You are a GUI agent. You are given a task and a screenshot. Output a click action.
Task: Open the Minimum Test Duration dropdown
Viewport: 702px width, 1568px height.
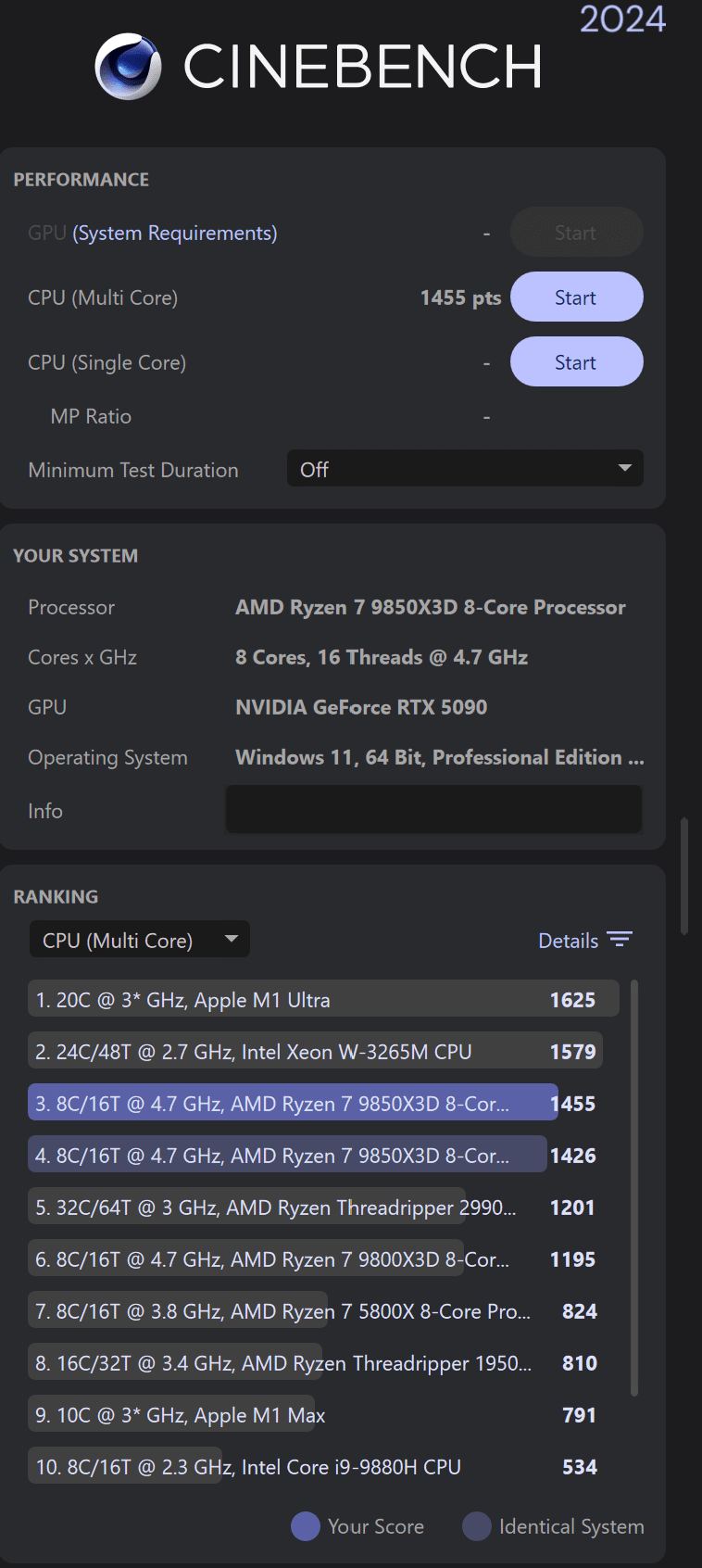pyautogui.click(x=465, y=470)
